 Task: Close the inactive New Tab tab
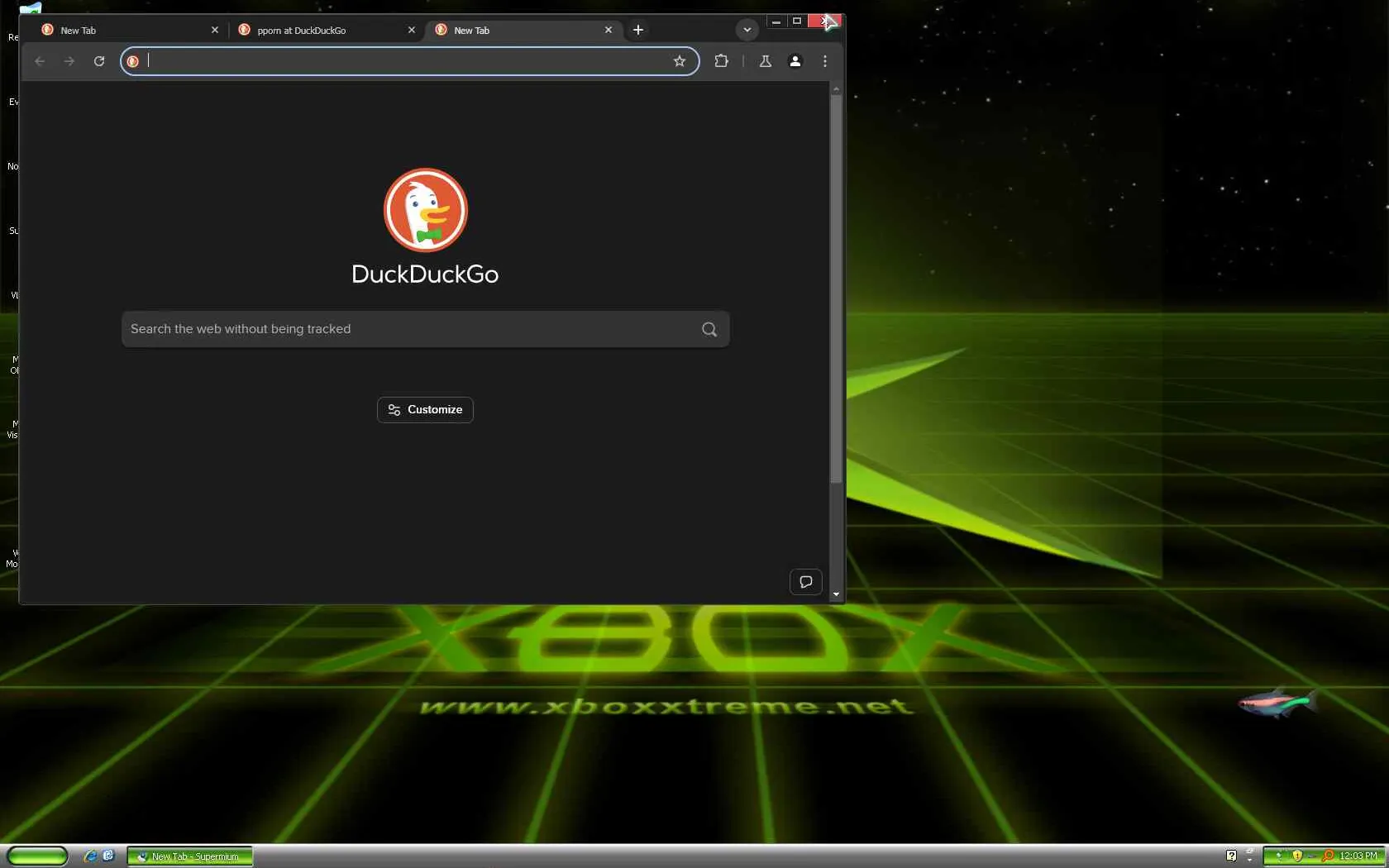tap(215, 30)
